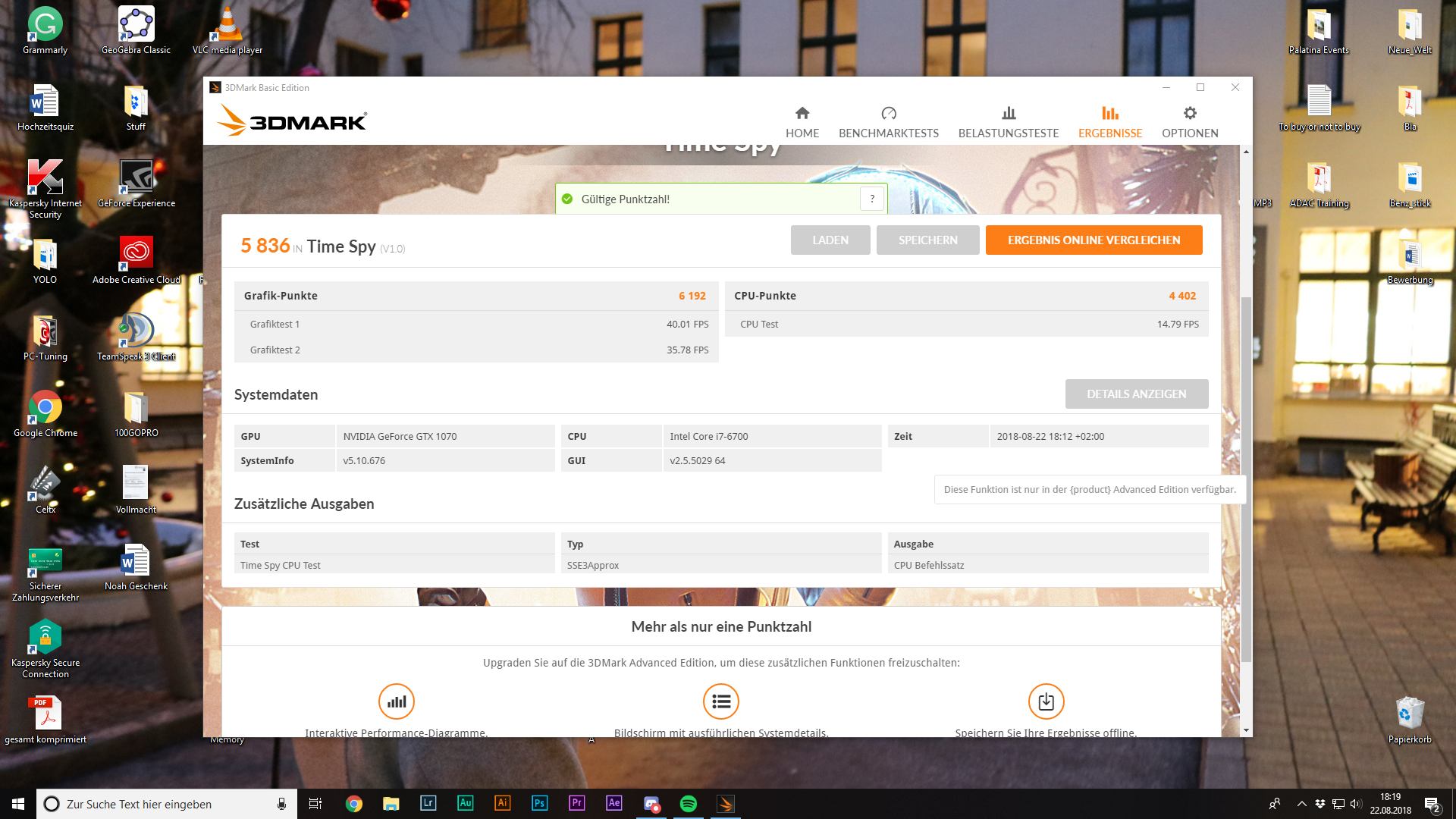Viewport: 1456px width, 819px height.
Task: Switch to Benchmarktests tab
Action: pos(888,123)
